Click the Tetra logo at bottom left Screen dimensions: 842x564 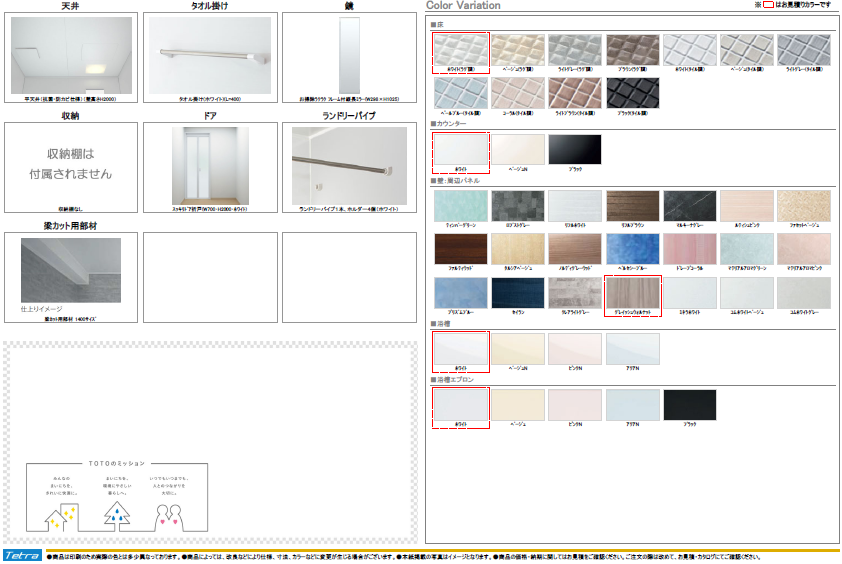point(20,555)
